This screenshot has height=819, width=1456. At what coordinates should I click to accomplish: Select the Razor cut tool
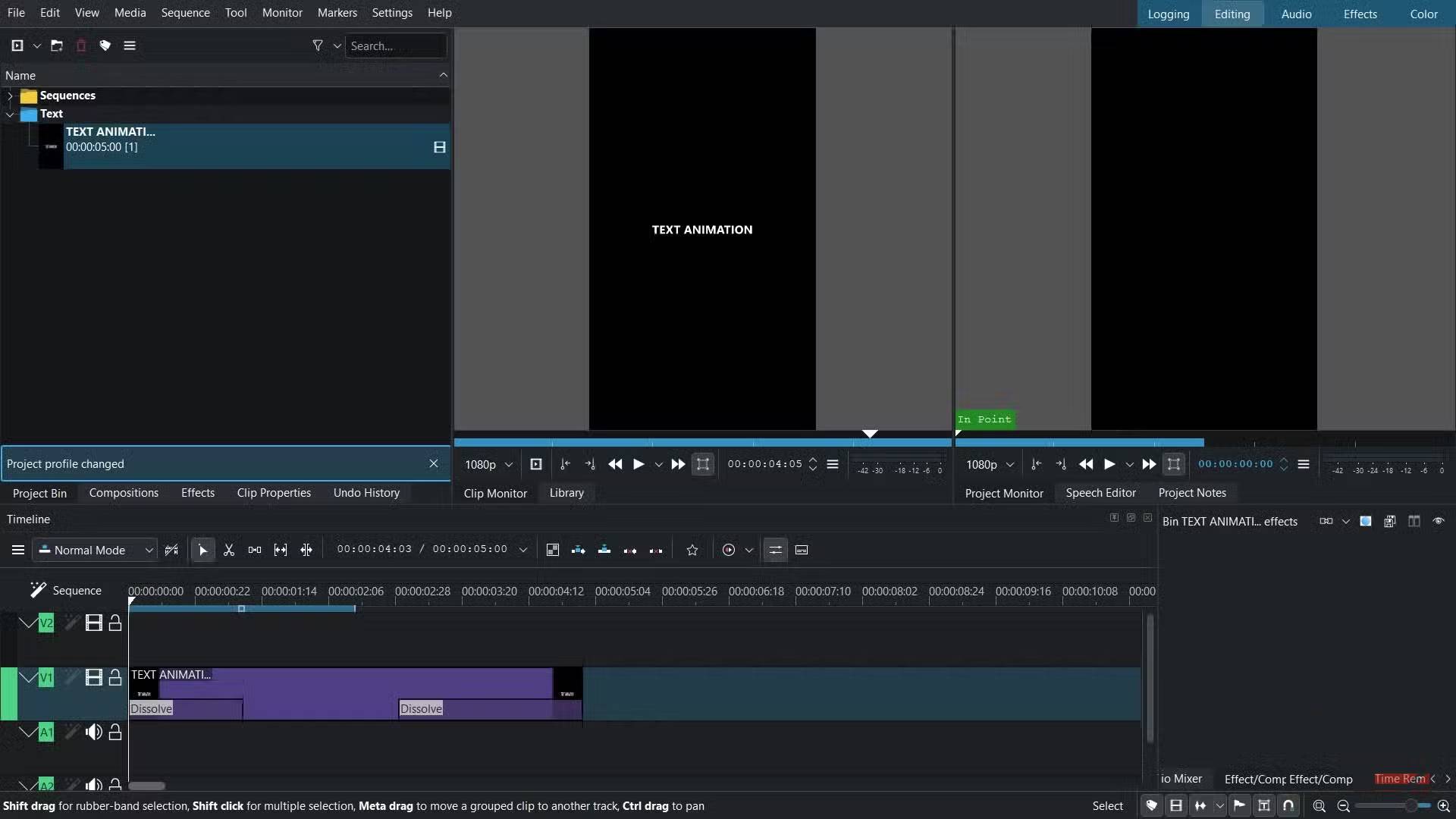pyautogui.click(x=229, y=551)
